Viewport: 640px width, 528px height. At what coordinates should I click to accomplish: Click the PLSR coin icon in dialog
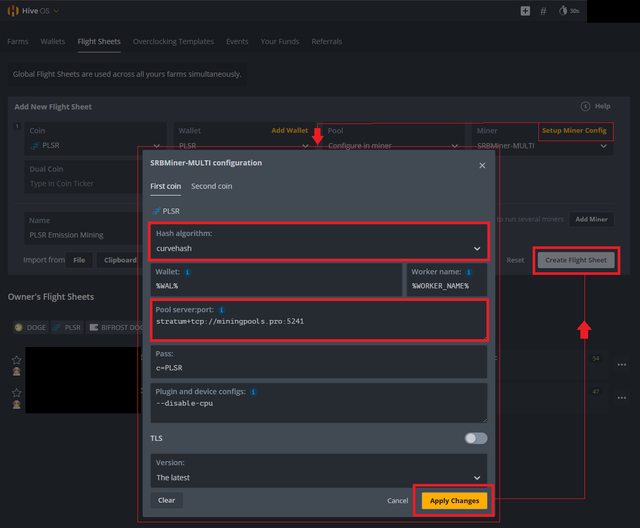156,211
